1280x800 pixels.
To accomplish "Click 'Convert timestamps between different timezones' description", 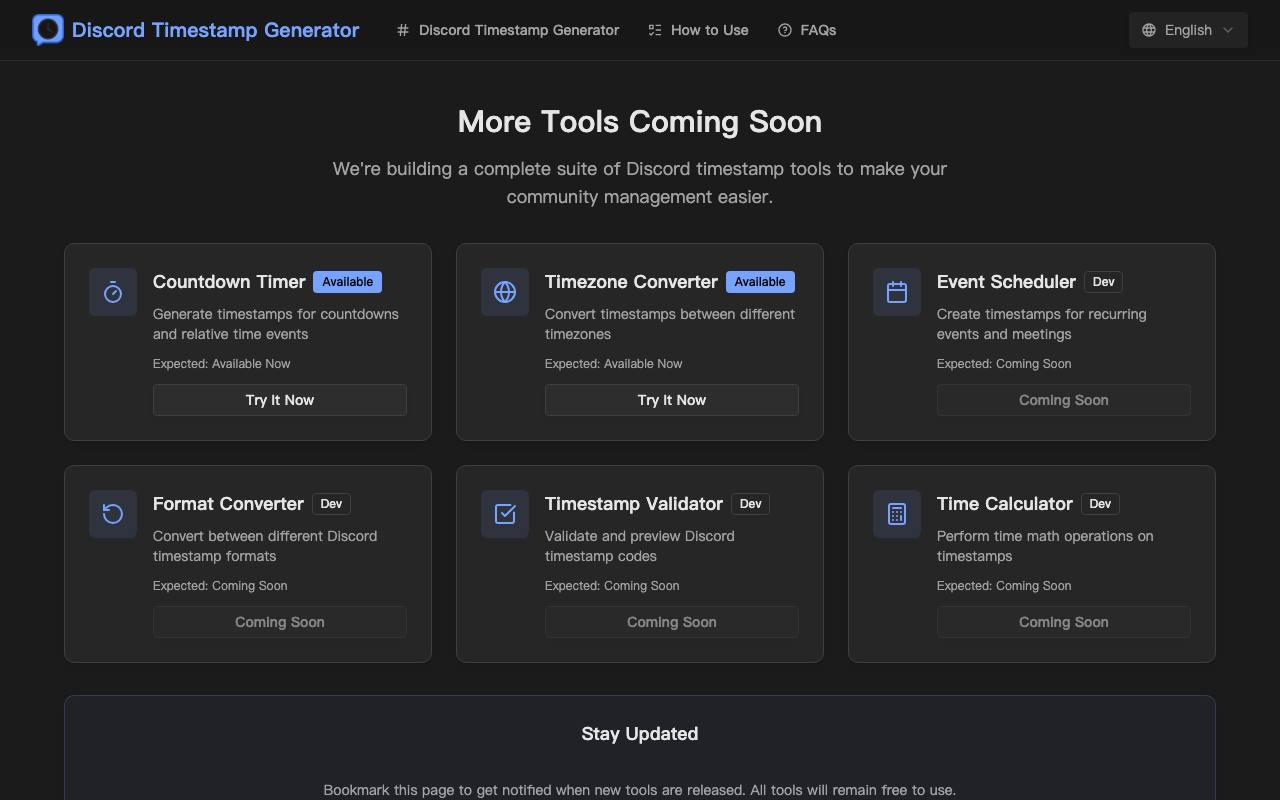I will 670,324.
